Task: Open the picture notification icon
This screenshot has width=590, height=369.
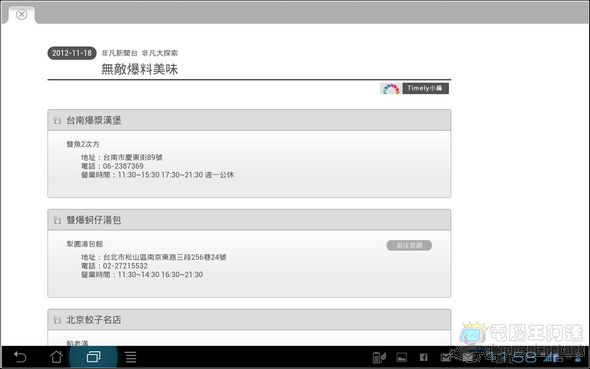Action: point(401,357)
